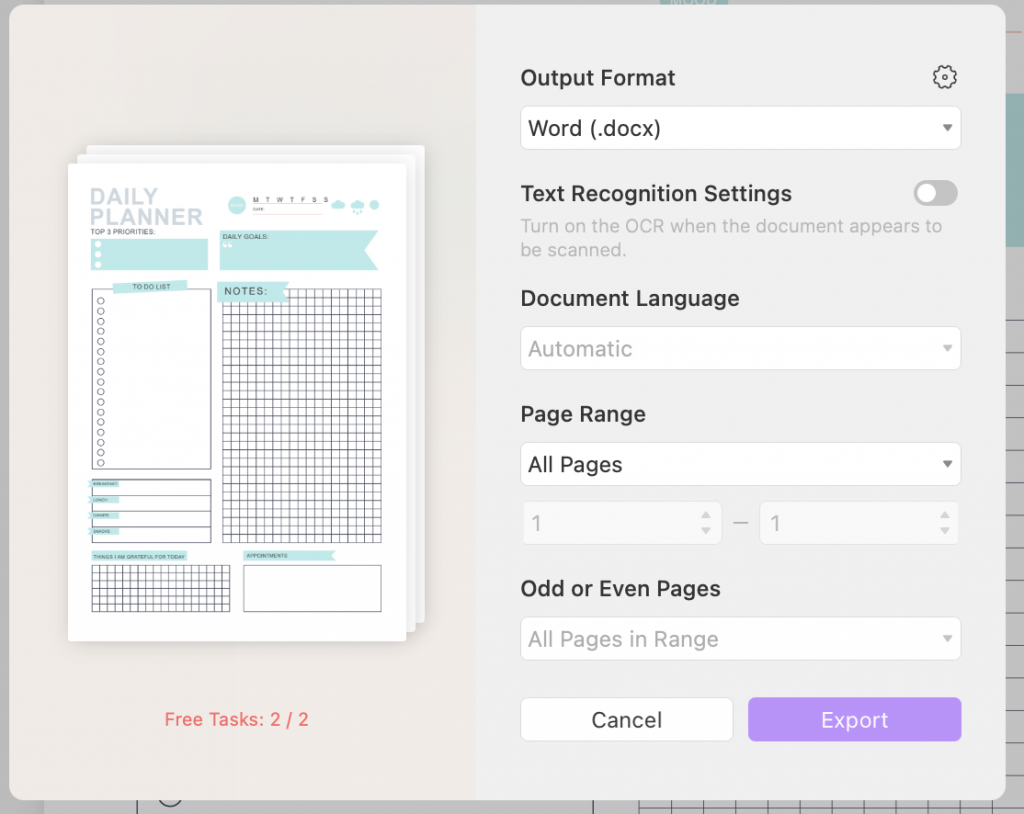Viewport: 1024px width, 814px height.
Task: Enable the Text Recognition Settings toggle
Action: pos(934,193)
